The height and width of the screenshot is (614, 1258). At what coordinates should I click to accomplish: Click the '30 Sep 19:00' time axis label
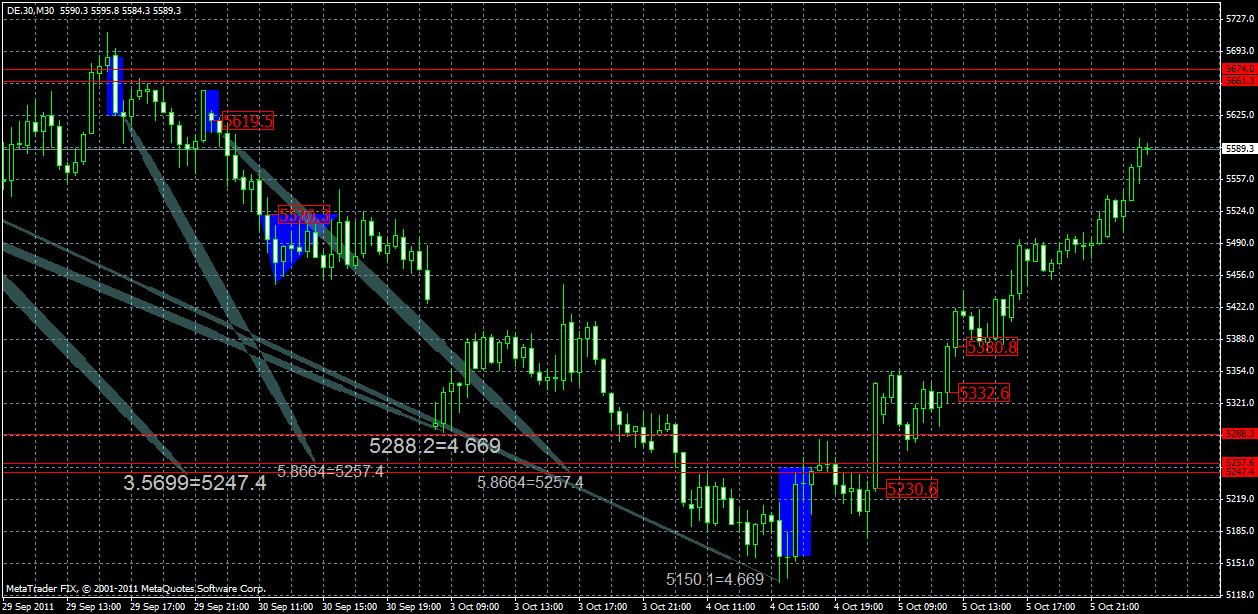click(413, 607)
